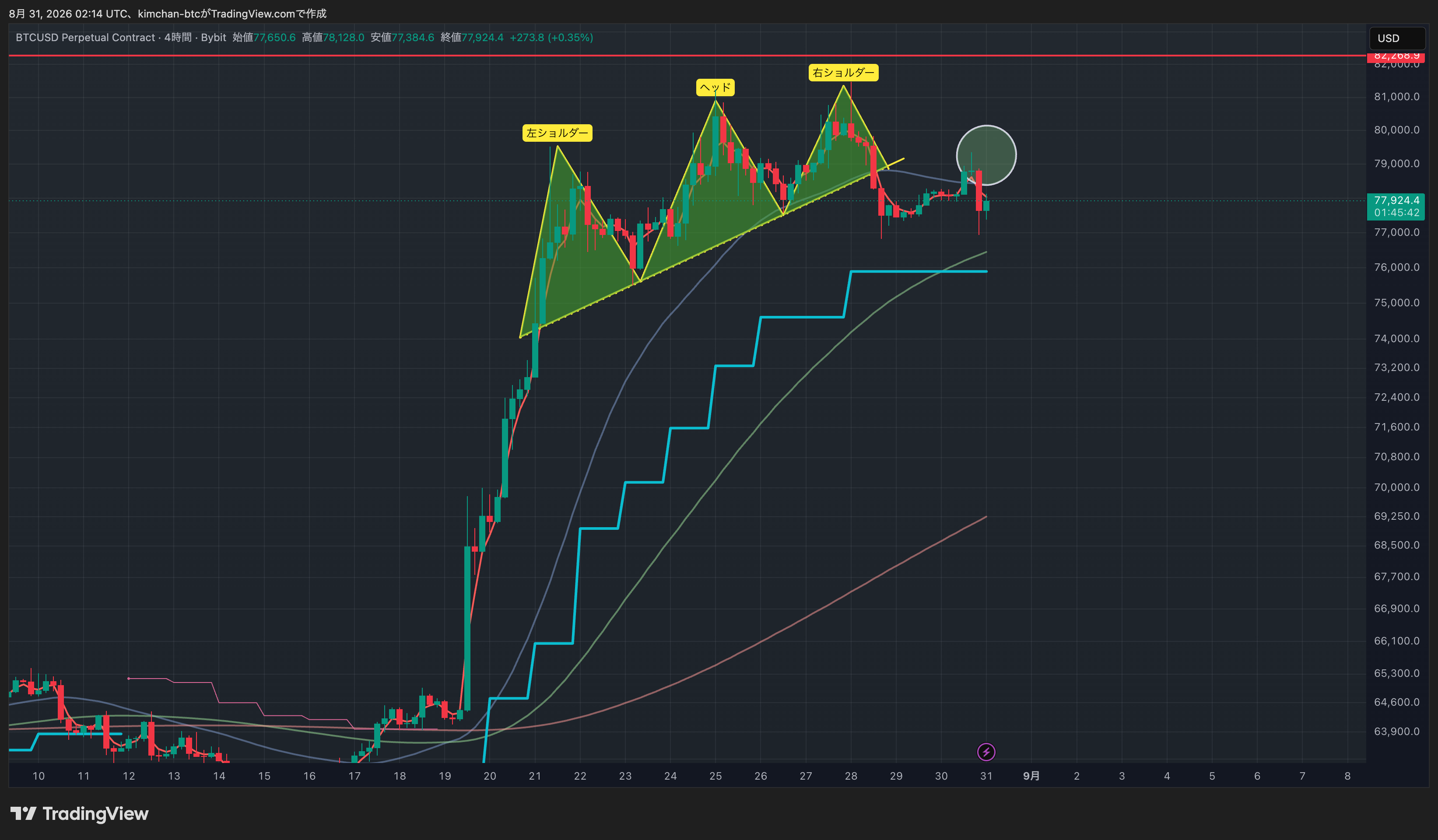
Task: Click the 64,600.0 price axis label
Action: tap(1396, 702)
